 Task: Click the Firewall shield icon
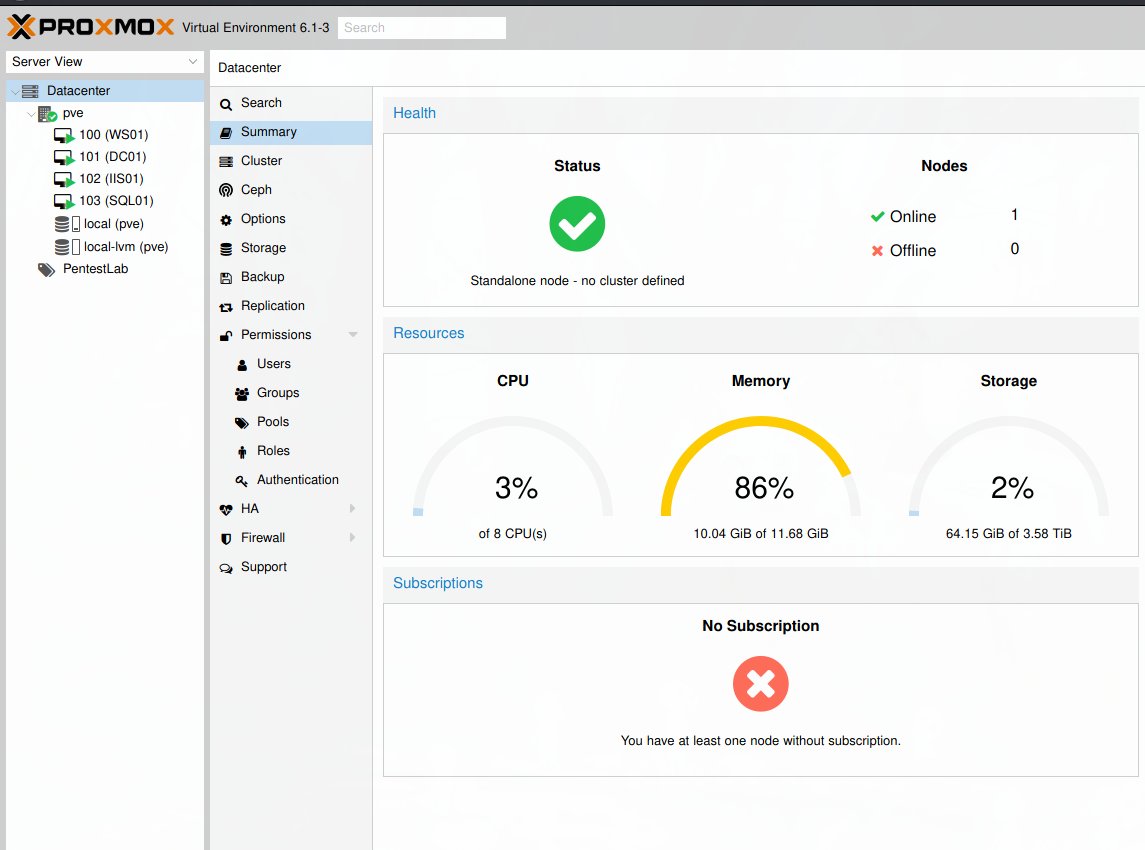[226, 539]
